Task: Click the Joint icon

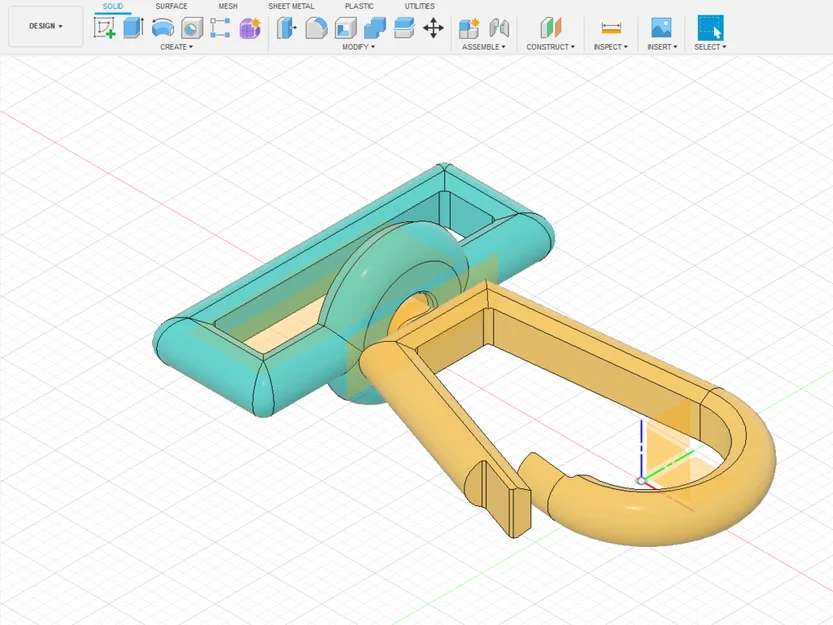Action: click(x=499, y=28)
